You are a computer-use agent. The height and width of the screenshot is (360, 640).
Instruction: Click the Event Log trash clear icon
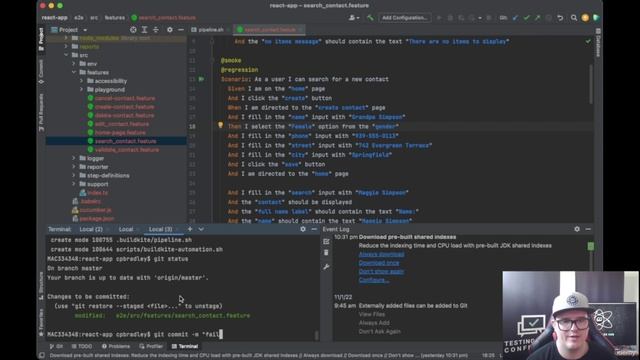click(326, 253)
